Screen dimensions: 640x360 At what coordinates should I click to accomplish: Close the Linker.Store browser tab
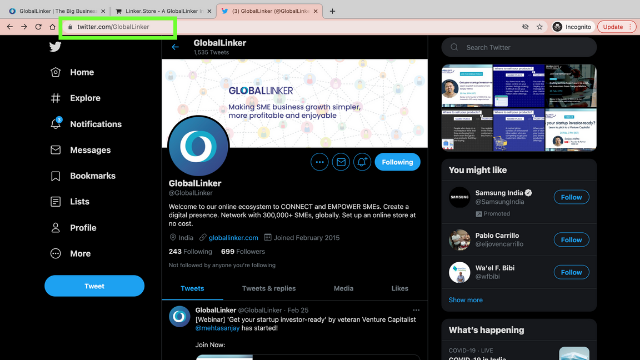pyautogui.click(x=209, y=11)
